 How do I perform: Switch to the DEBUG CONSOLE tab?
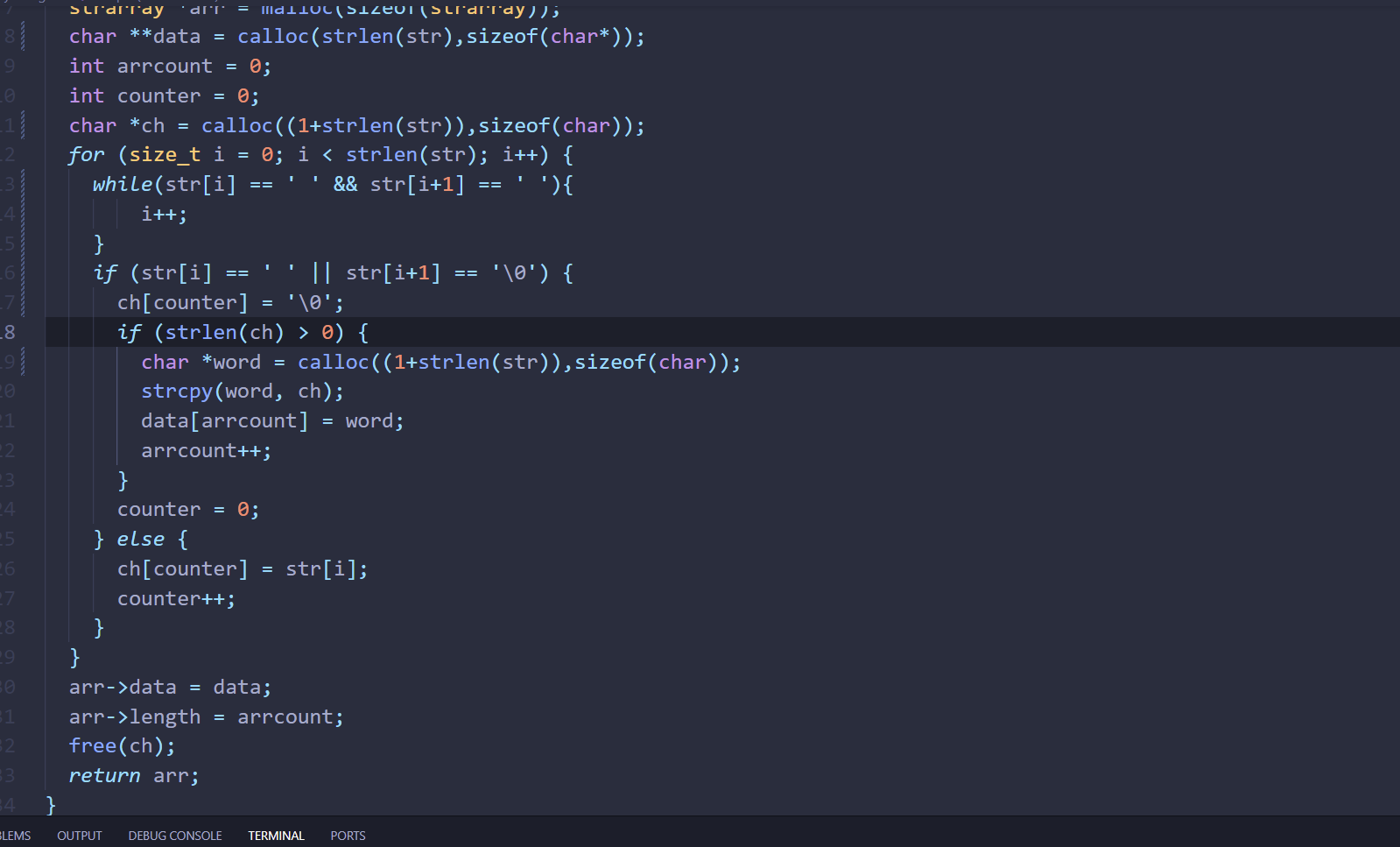[x=175, y=836]
